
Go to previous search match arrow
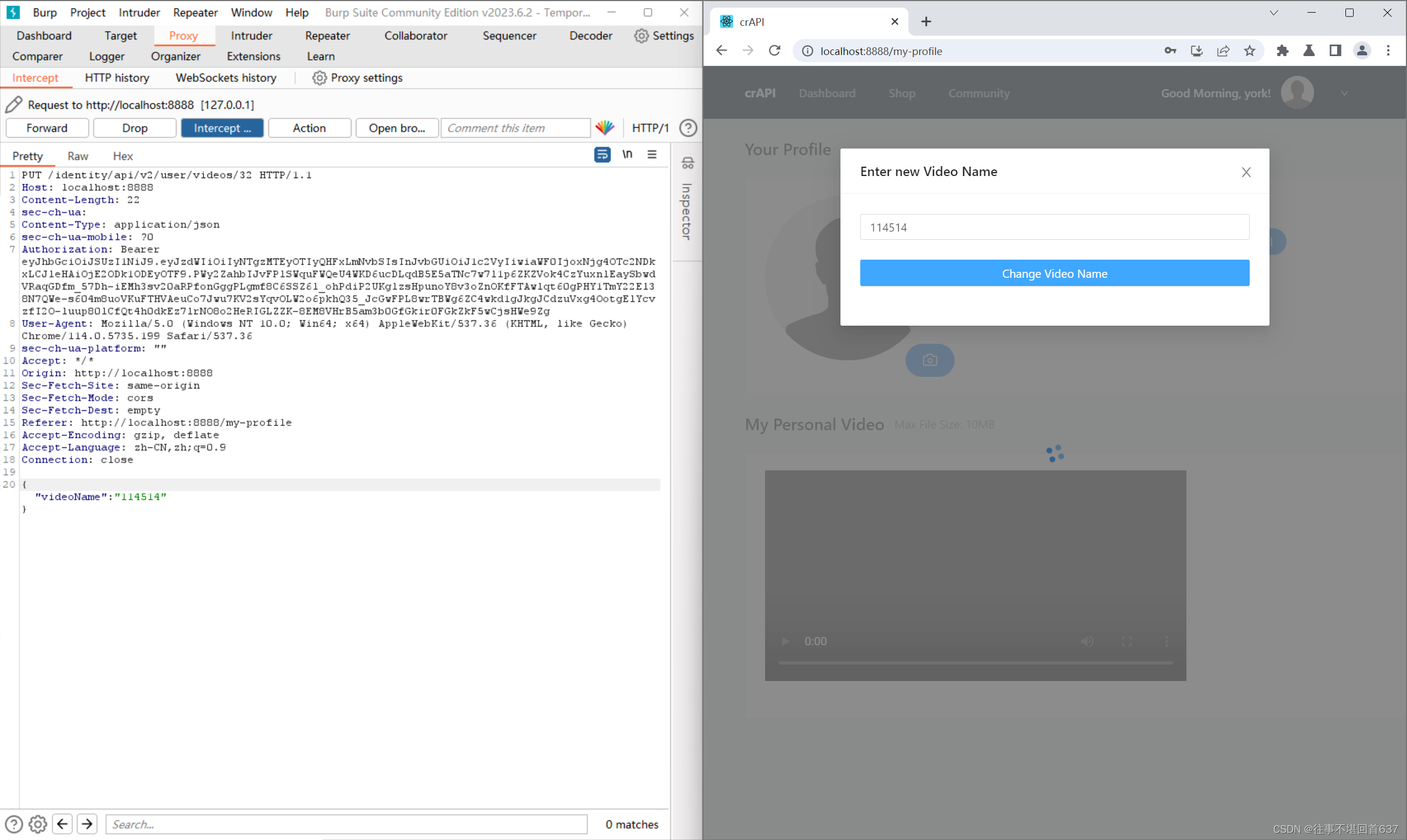pos(63,824)
